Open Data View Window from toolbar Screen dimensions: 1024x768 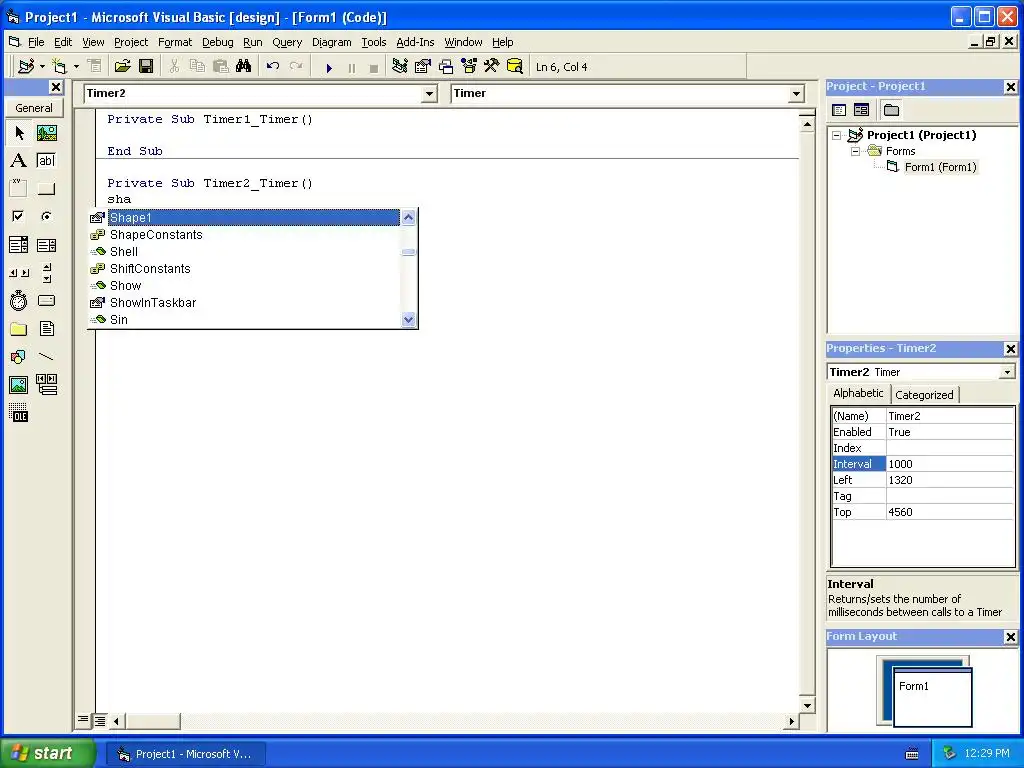point(515,67)
